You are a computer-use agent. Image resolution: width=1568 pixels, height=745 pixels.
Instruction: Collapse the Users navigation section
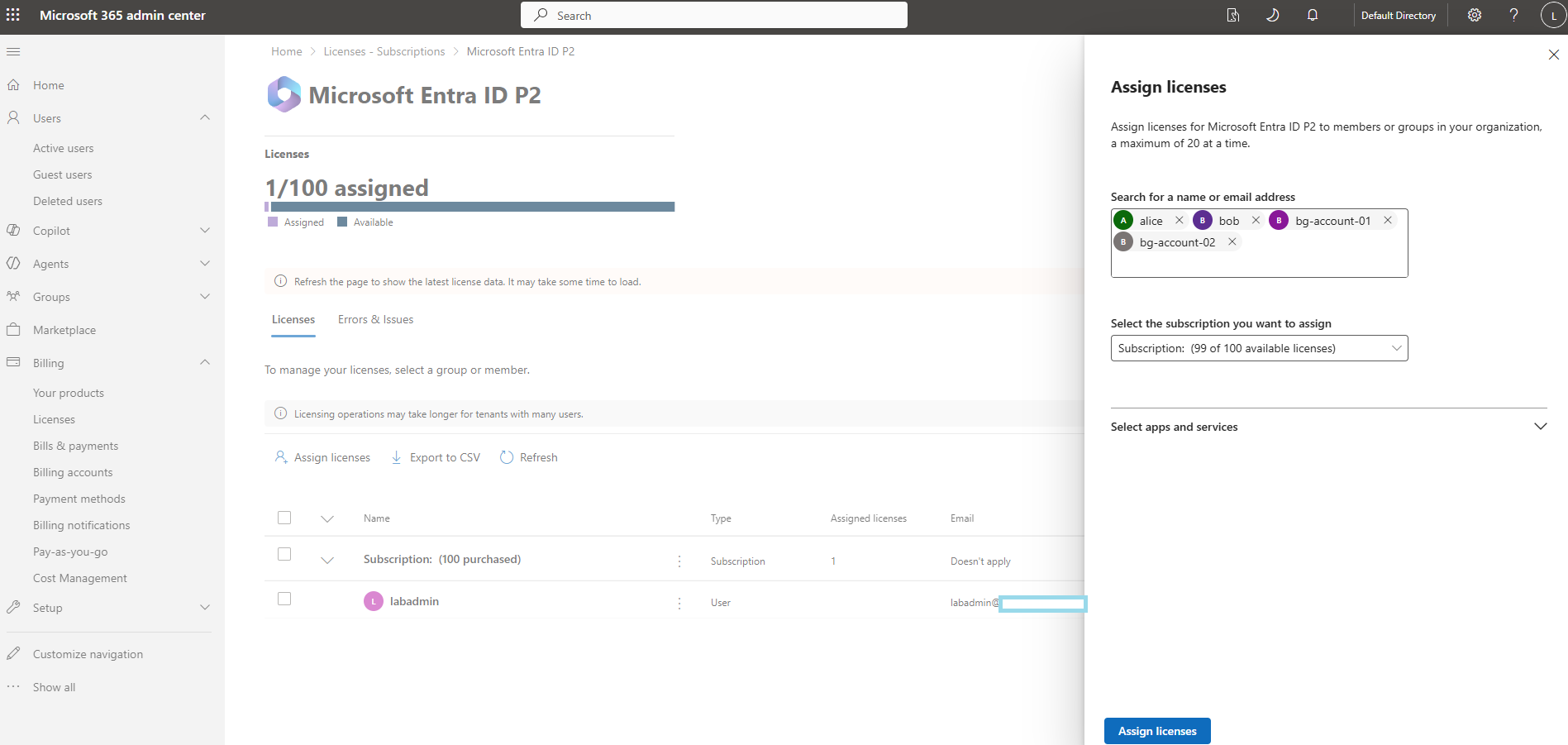click(205, 117)
